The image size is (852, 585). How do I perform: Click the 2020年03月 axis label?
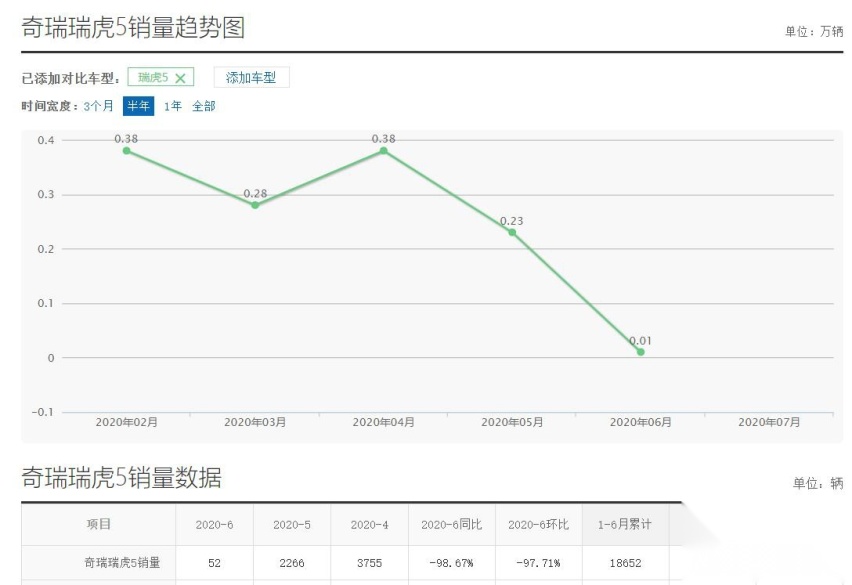point(255,422)
